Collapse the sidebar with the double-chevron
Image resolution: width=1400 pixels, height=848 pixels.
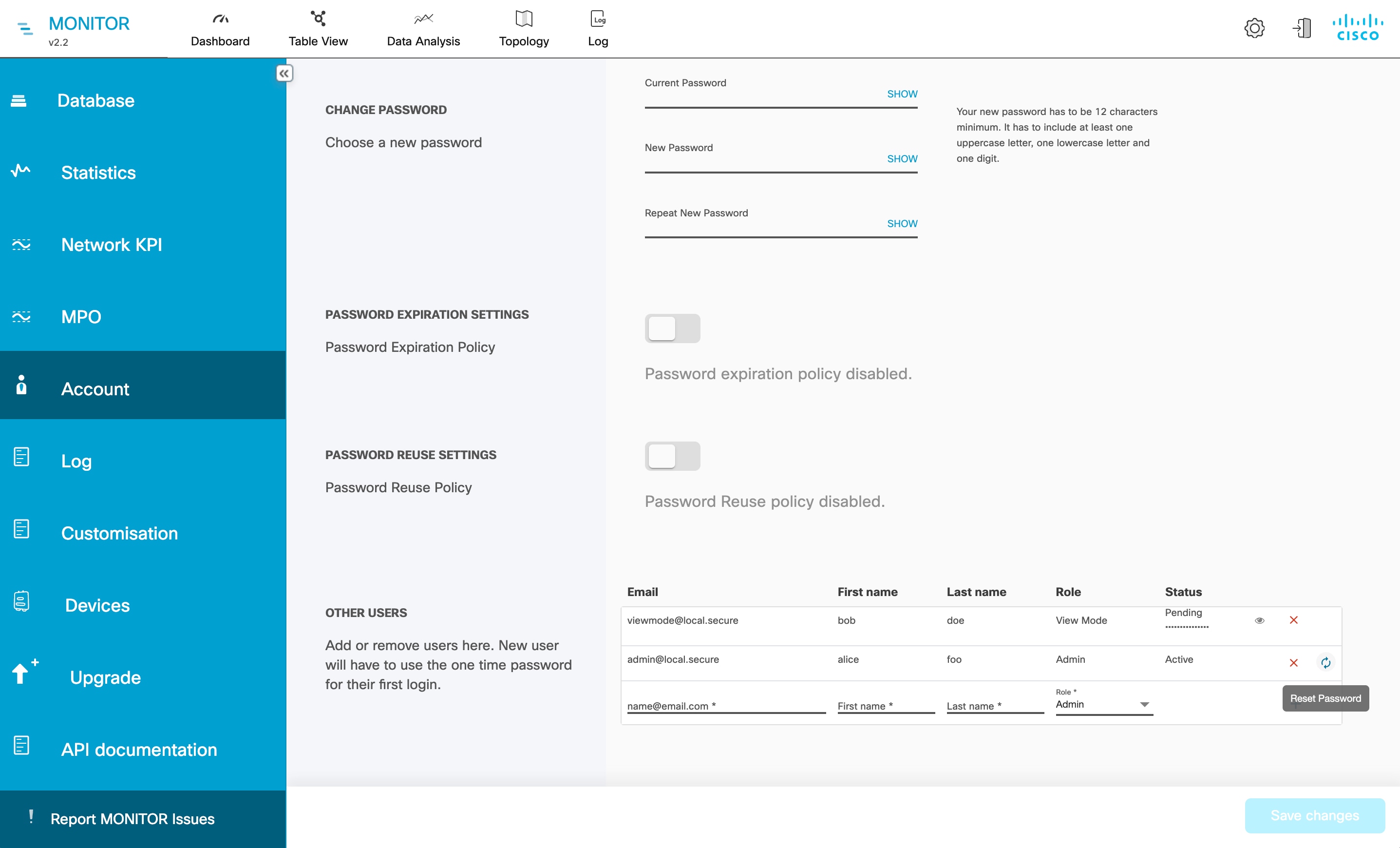pos(284,73)
